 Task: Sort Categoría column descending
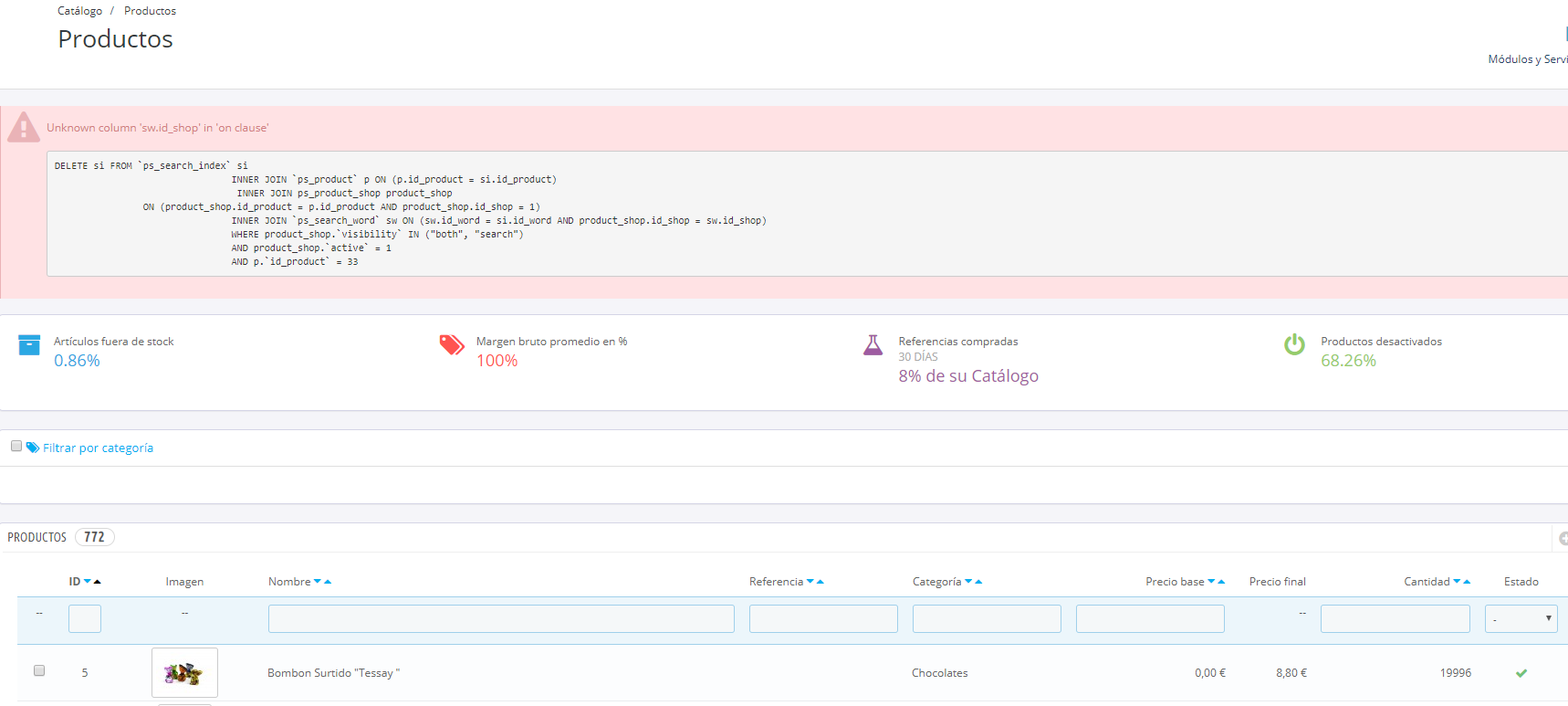[968, 582]
